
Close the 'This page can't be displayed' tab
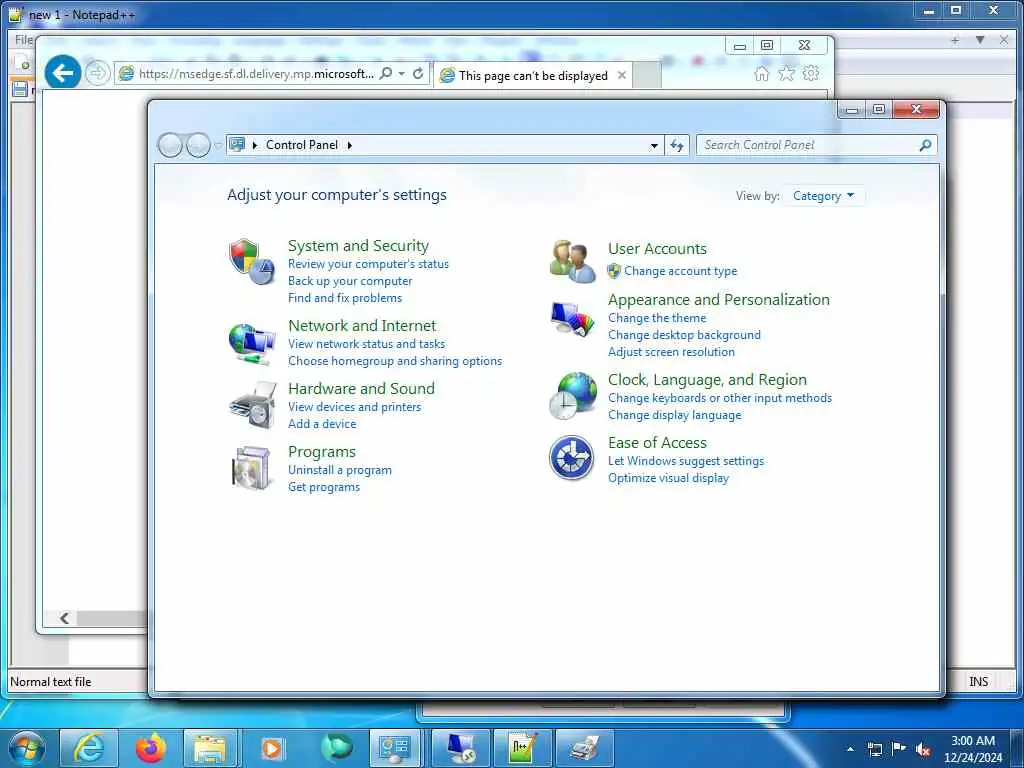622,75
